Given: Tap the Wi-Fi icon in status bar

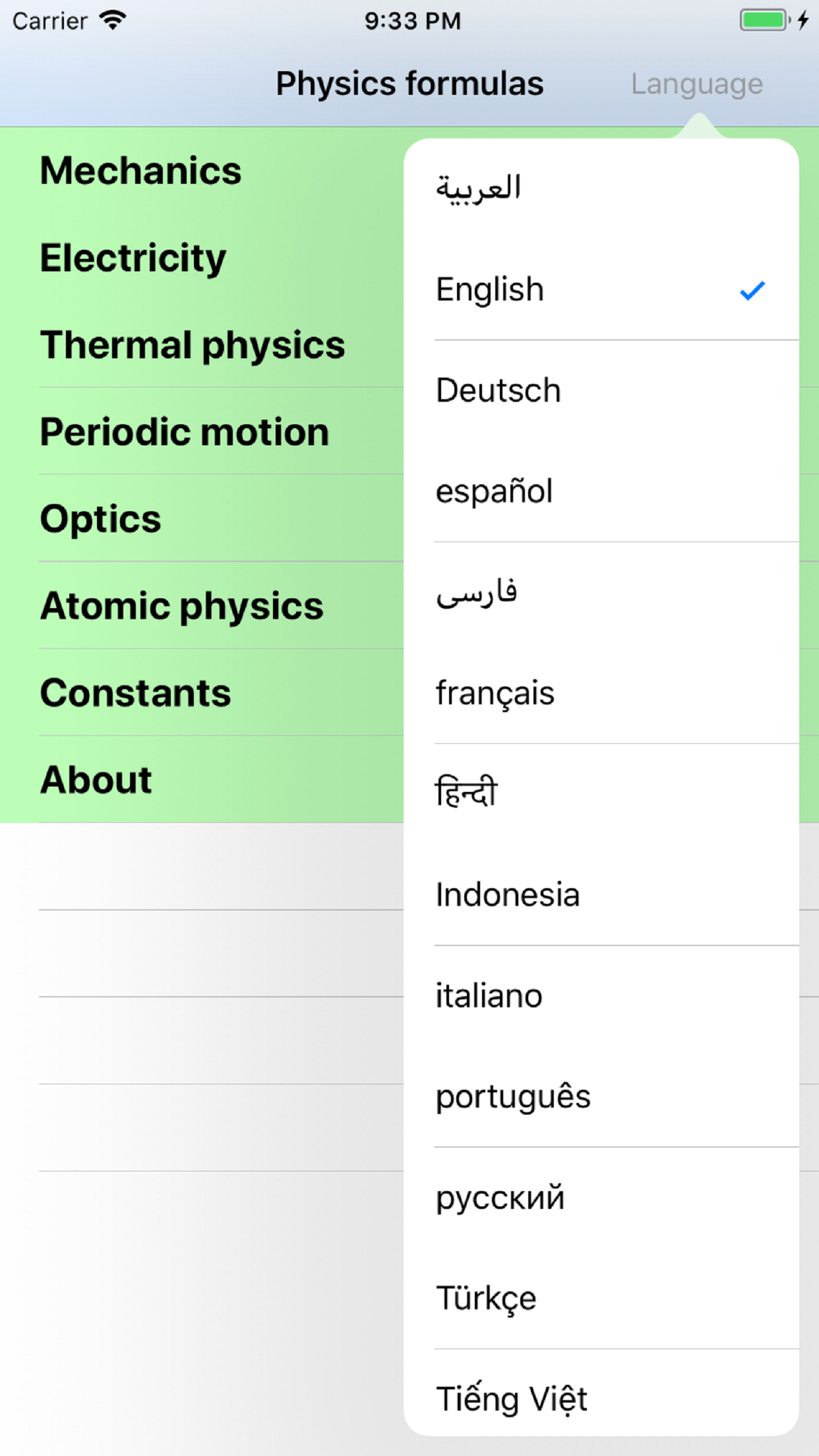Looking at the screenshot, I should (113, 20).
